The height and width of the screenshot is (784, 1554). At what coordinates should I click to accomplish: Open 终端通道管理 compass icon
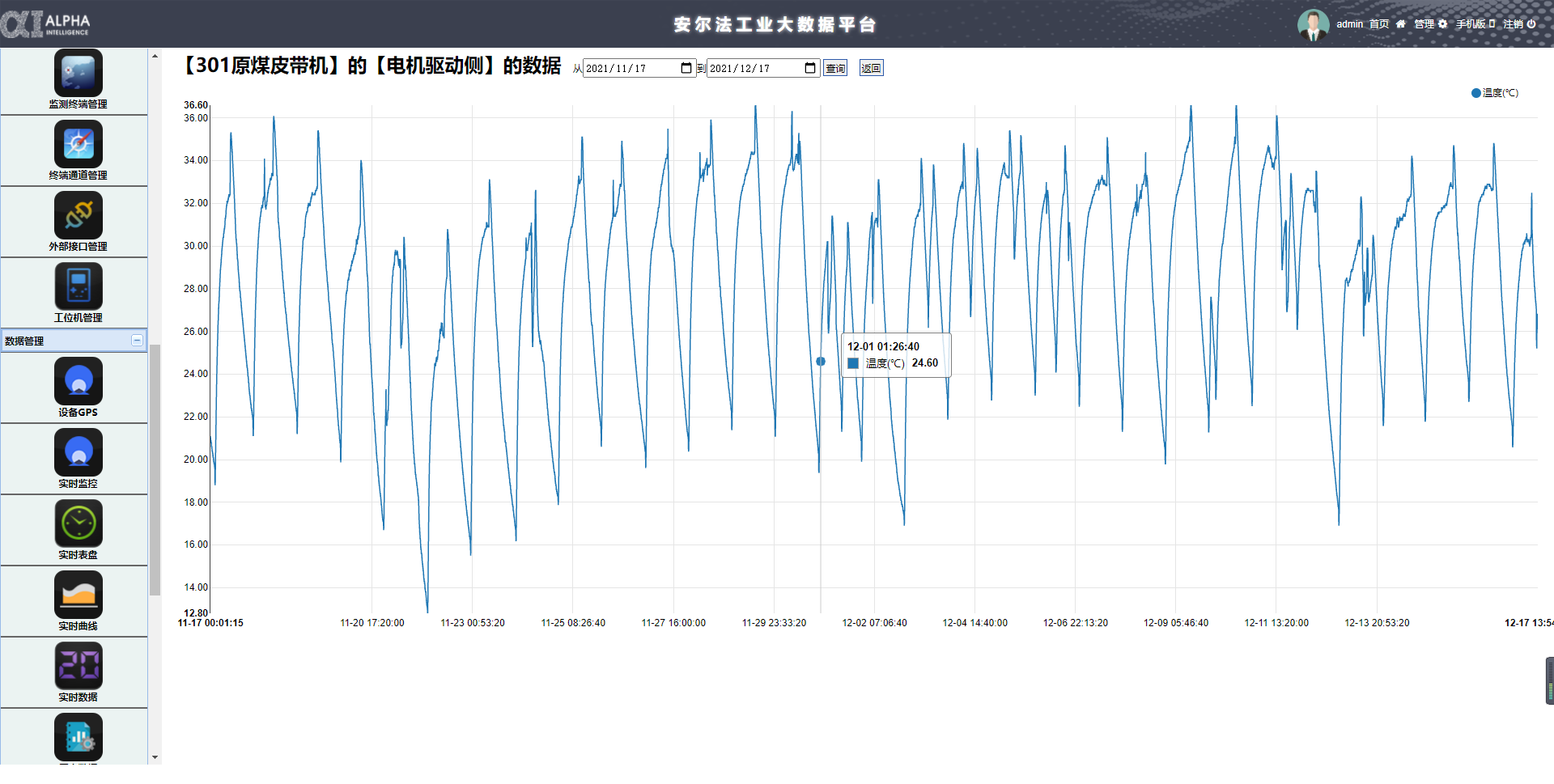[78, 145]
